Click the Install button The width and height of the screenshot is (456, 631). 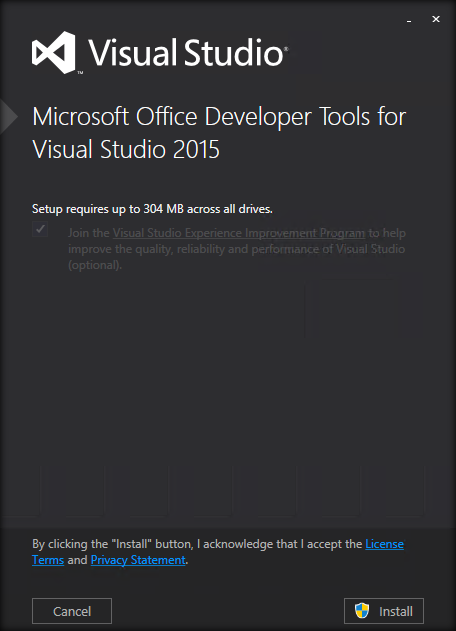(384, 611)
